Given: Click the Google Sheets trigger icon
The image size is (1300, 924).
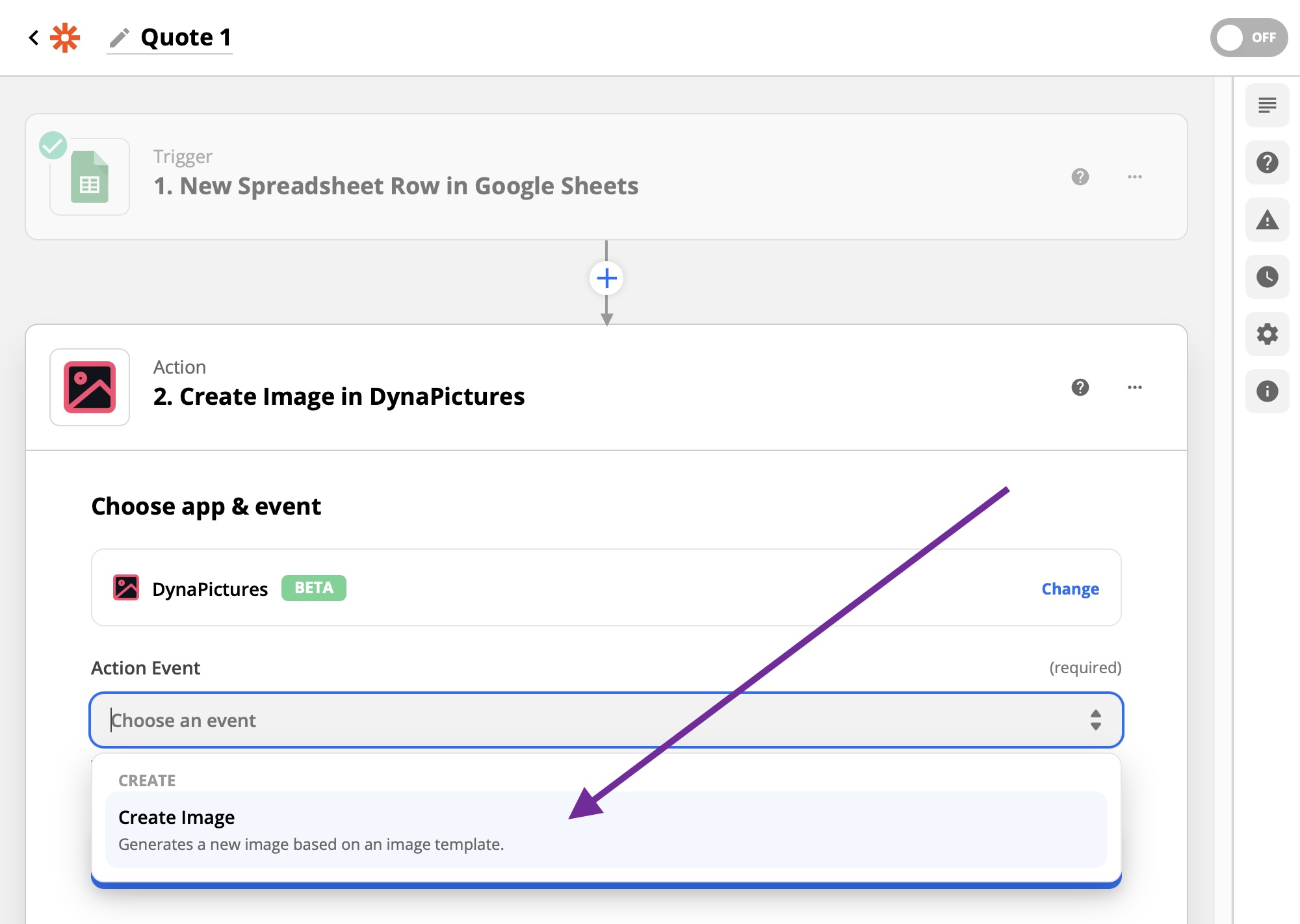Looking at the screenshot, I should [x=89, y=176].
